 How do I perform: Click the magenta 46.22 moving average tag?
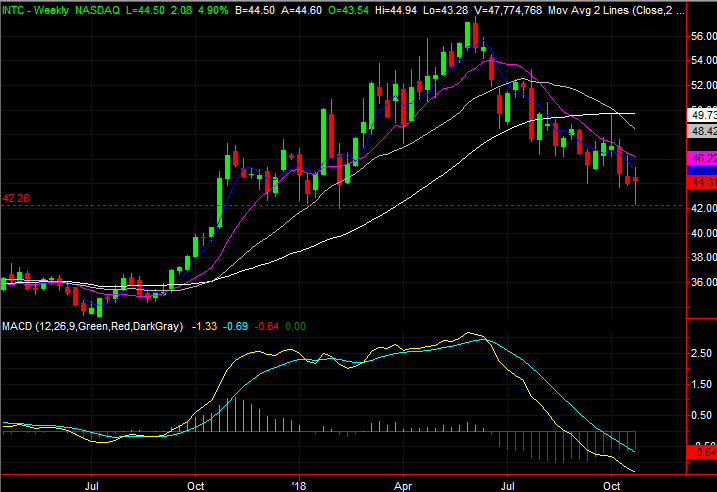702,158
